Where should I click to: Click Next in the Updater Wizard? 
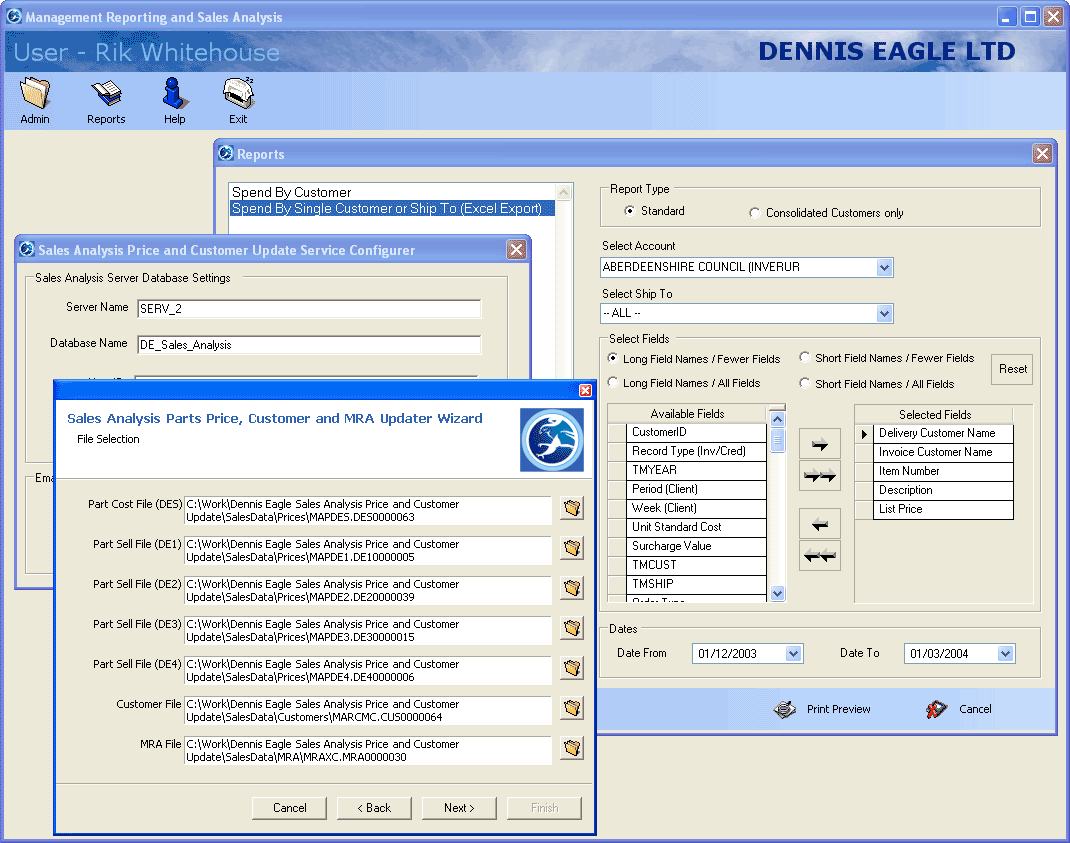click(459, 808)
